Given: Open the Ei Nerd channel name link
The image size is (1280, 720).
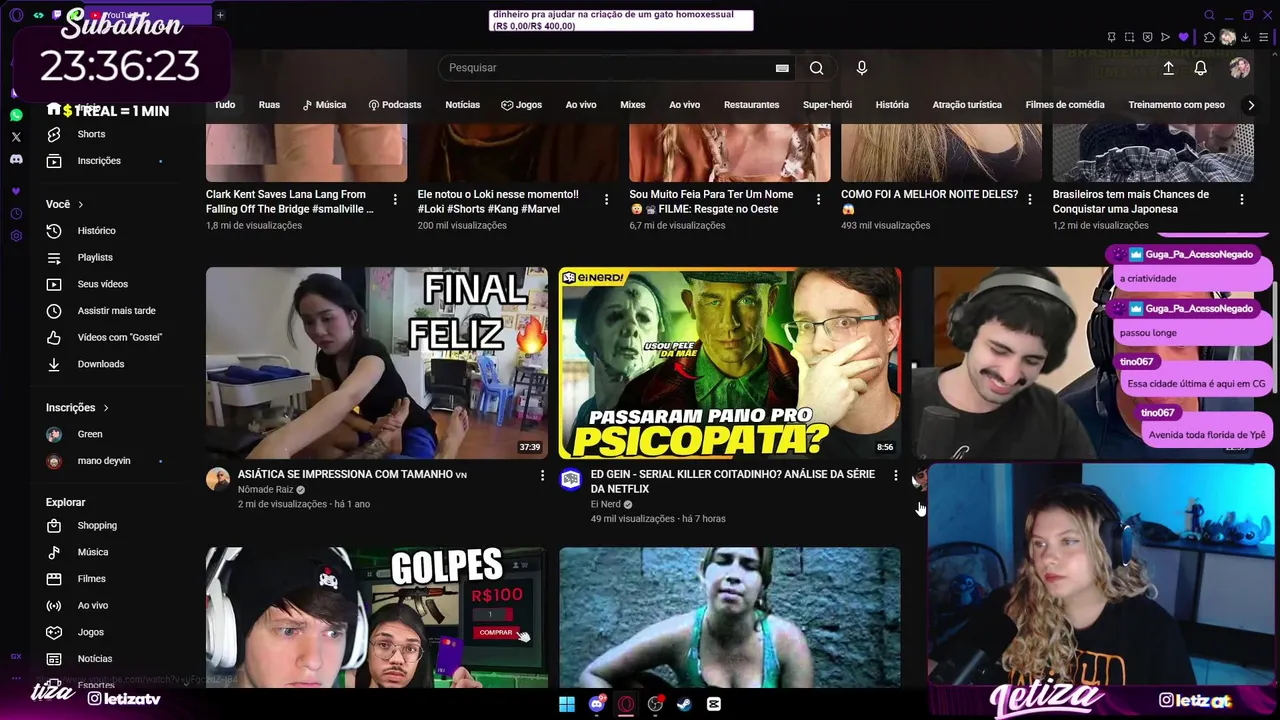Looking at the screenshot, I should [x=606, y=505].
